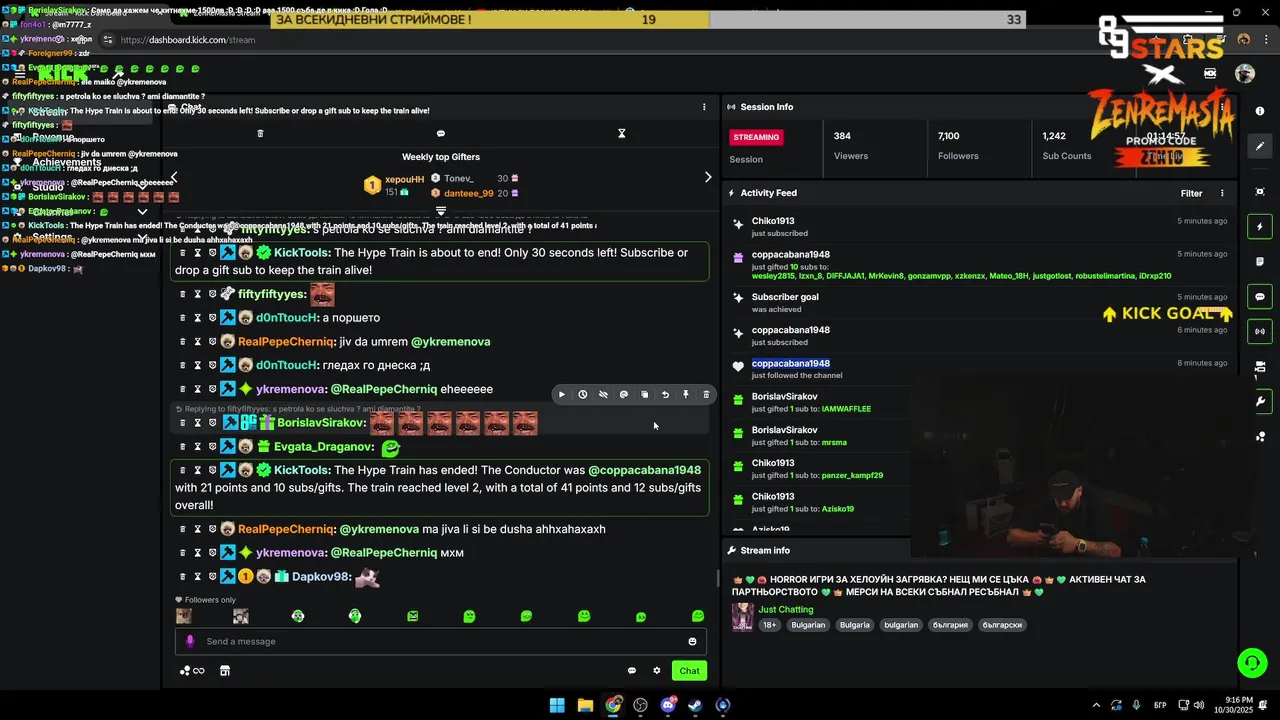The image size is (1280, 720).
Task: Click the chat panel scrollbar
Action: (717, 578)
